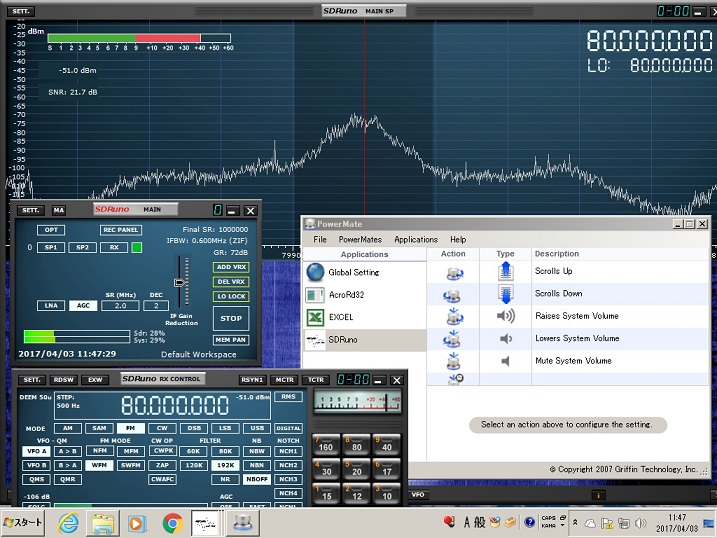Click the taskbar clock showing 11:47
Image resolution: width=717 pixels, height=538 pixels.
677,522
